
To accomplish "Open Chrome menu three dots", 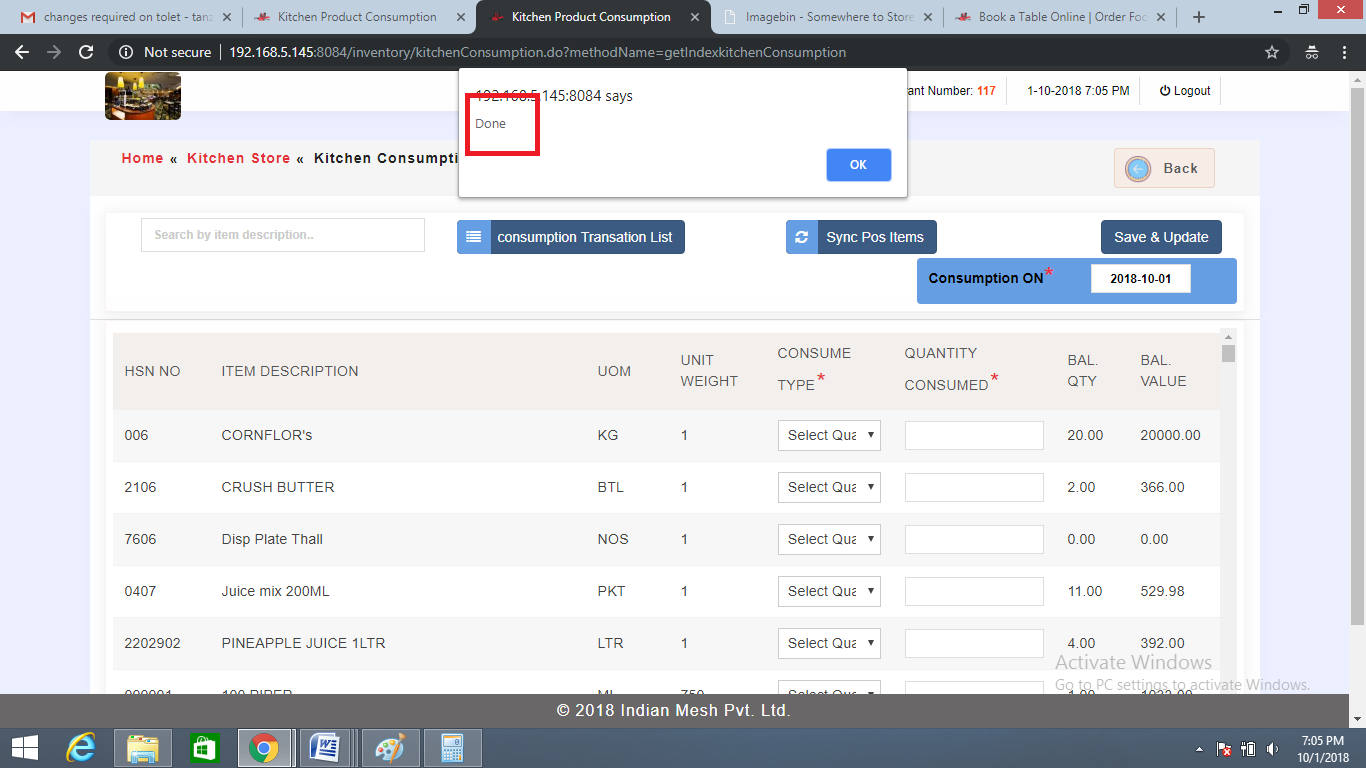I will pos(1345,52).
